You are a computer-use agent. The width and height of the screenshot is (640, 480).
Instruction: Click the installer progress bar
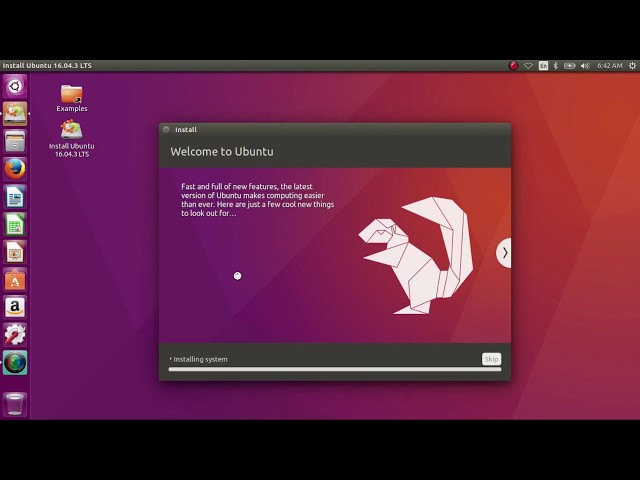coord(335,369)
